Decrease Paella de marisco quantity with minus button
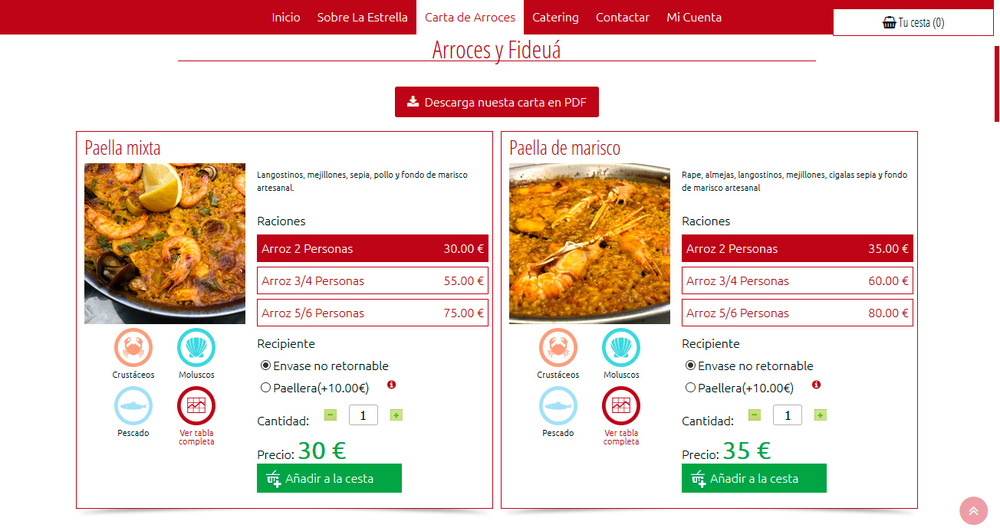Screen dimensions: 1000x531 754,415
